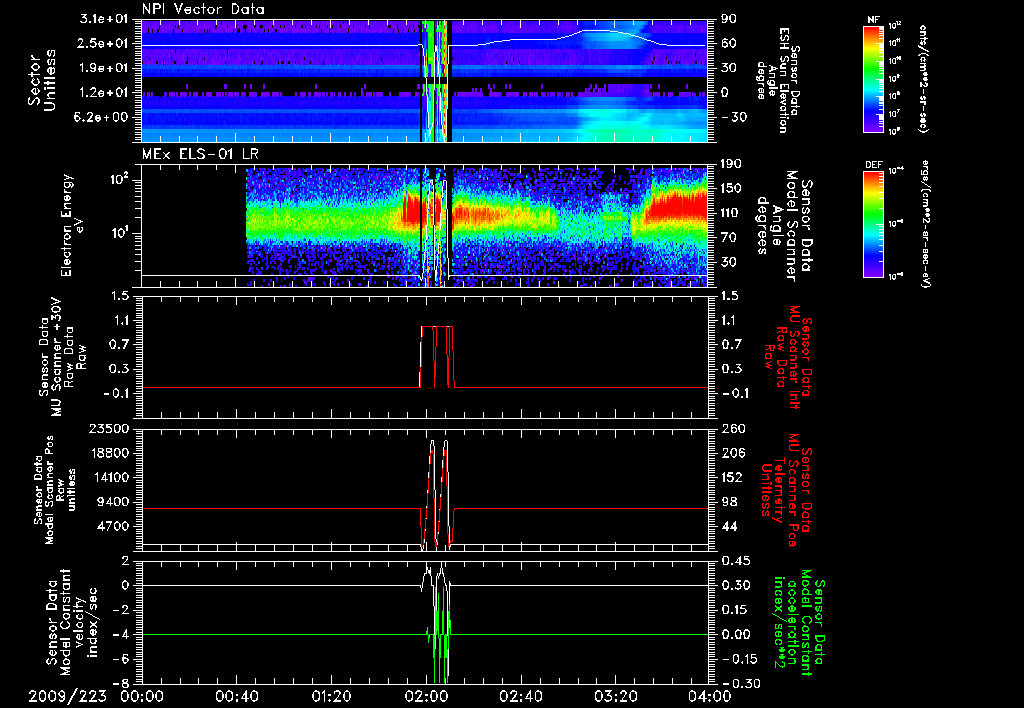The image size is (1024, 708).
Task: Select the "MEx ELS-01 LR" panel title
Action: 198,154
